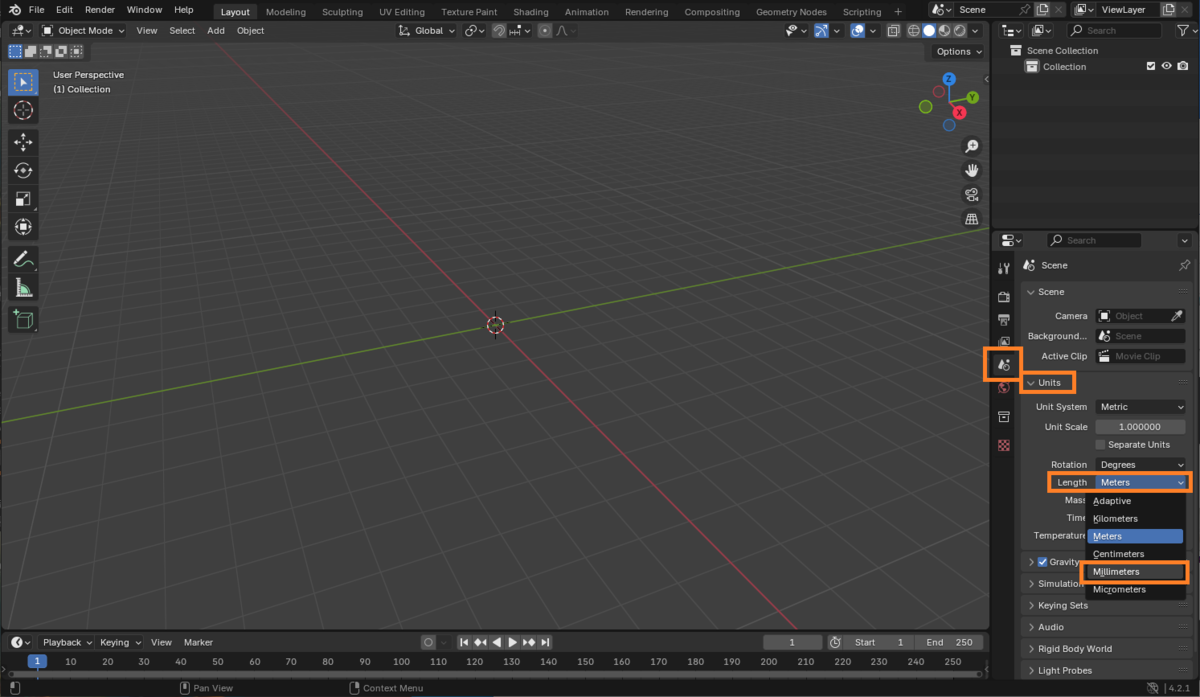Open the Playback dropdown in timeline
This screenshot has width=1200, height=697.
click(x=67, y=642)
